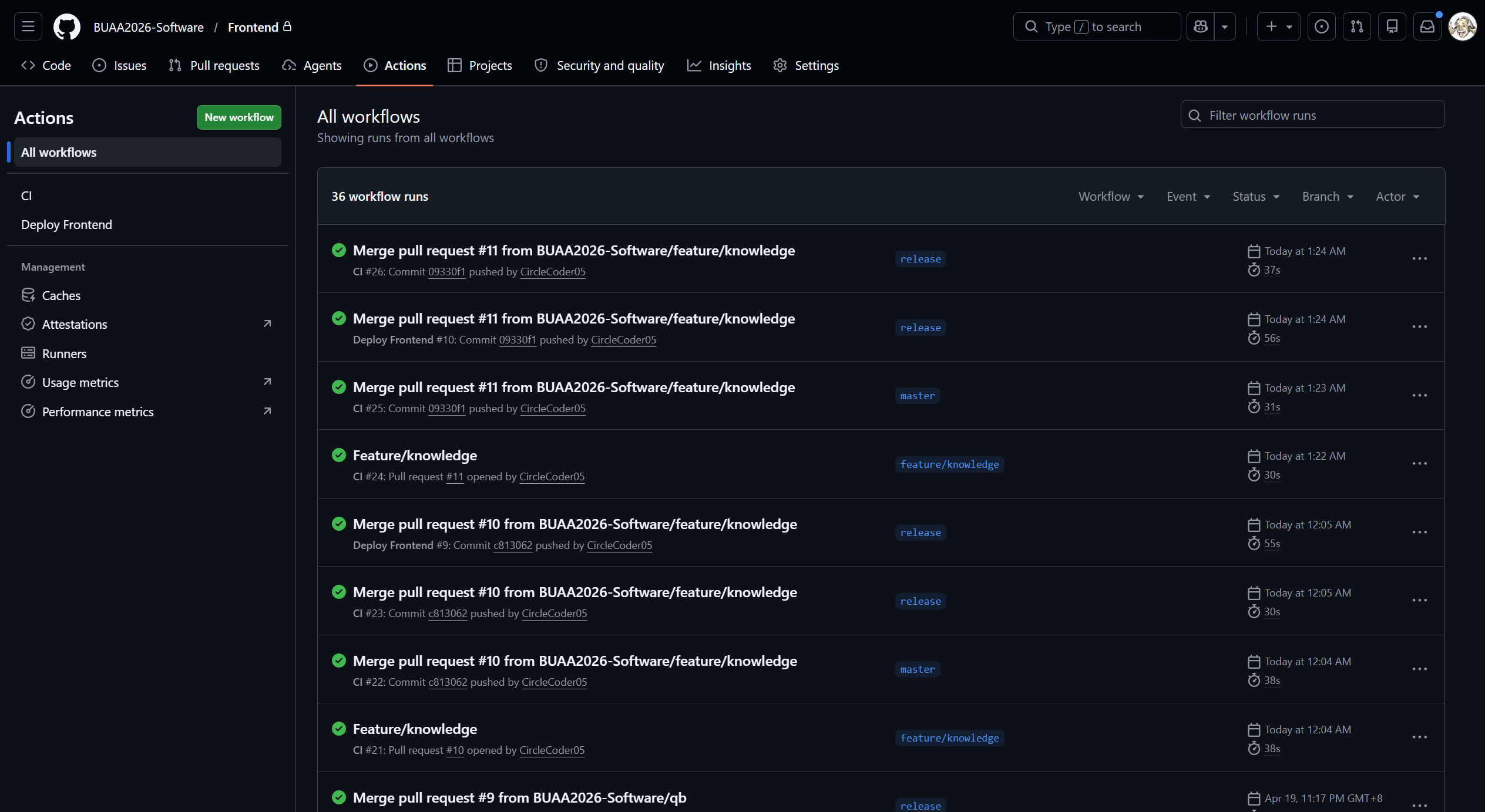
Task: Select the Deploy Frontend workflow in sidebar
Action: [147, 224]
